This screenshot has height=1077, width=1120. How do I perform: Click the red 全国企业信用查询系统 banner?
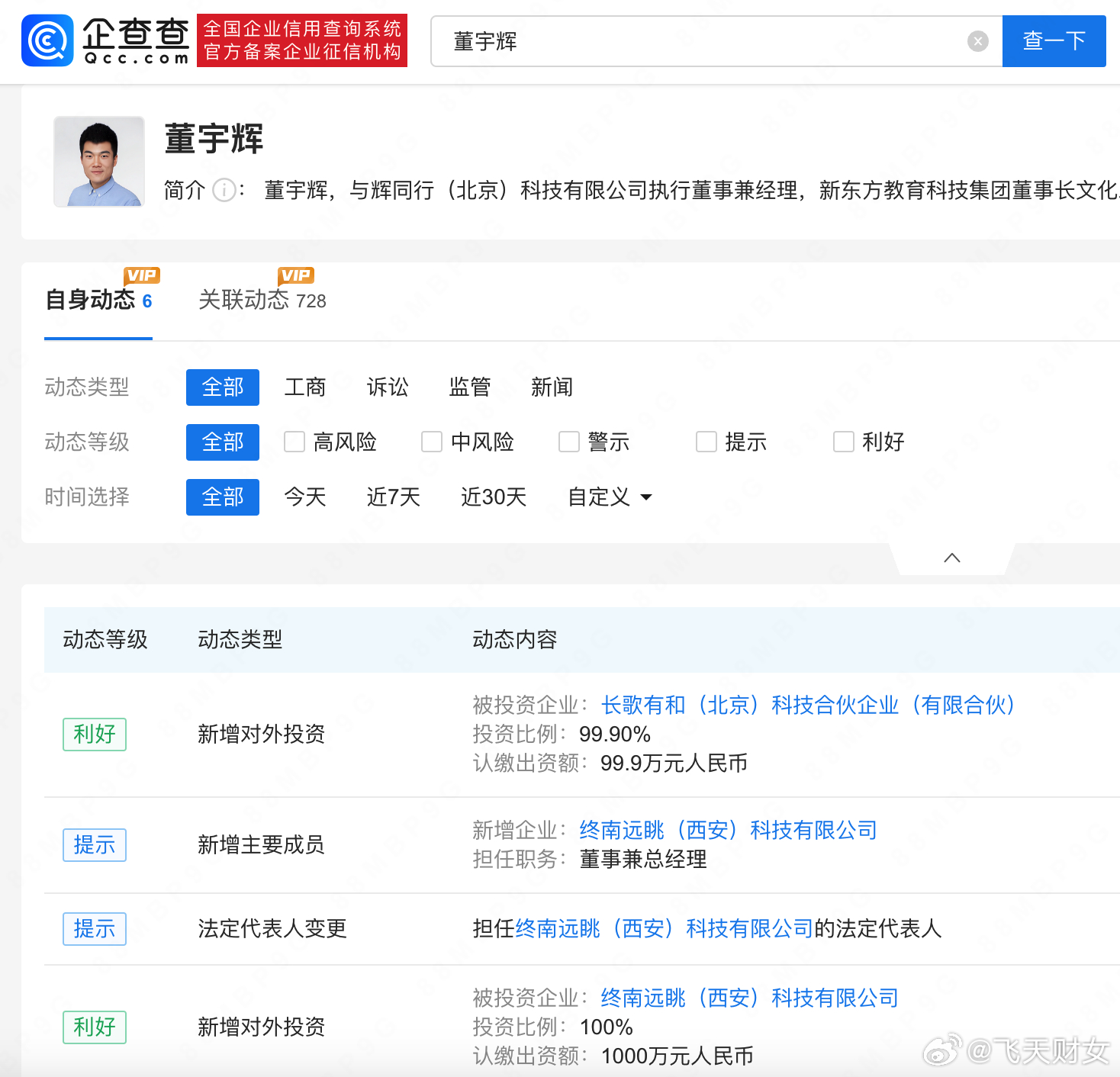[302, 40]
